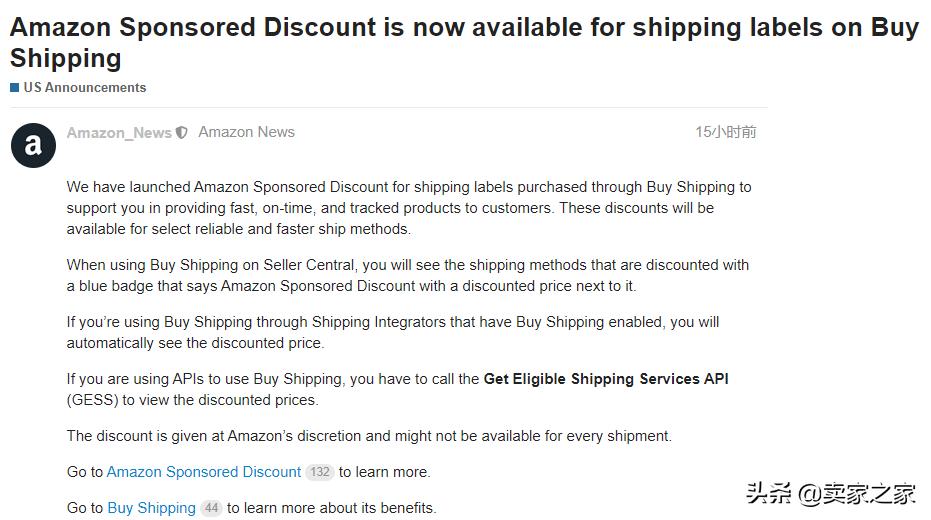Click the Amazon_News avatar icon
This screenshot has width=931, height=520.
(x=33, y=146)
